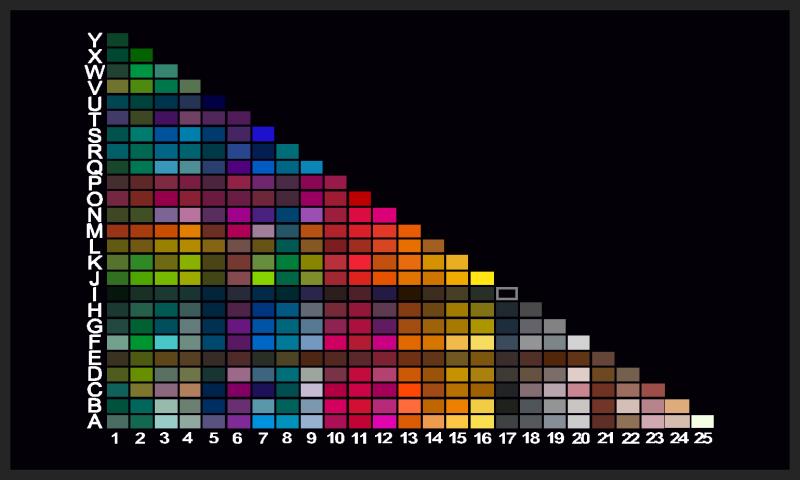Image resolution: width=800 pixels, height=480 pixels.
Task: Select the taupe brown swatch at D22
Action: click(x=628, y=374)
